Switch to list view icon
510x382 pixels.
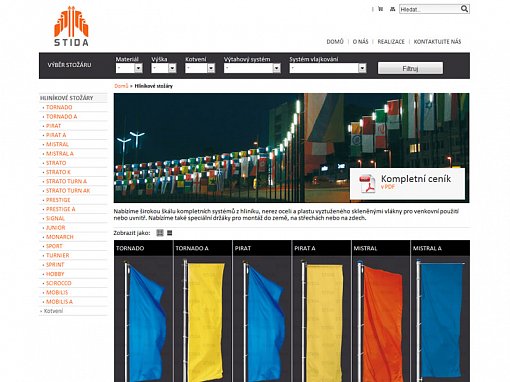pos(169,233)
